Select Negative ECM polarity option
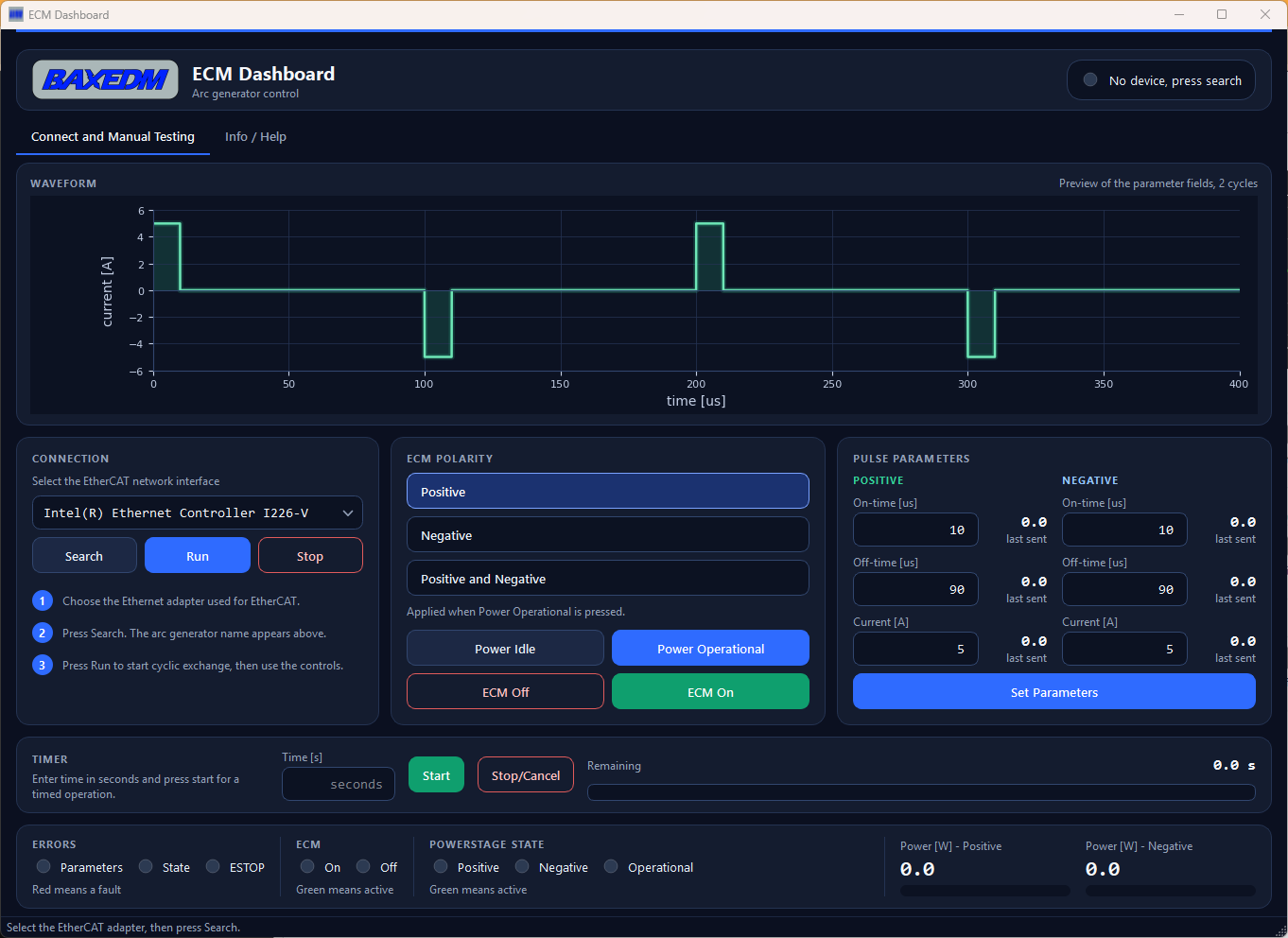1288x938 pixels. (608, 535)
